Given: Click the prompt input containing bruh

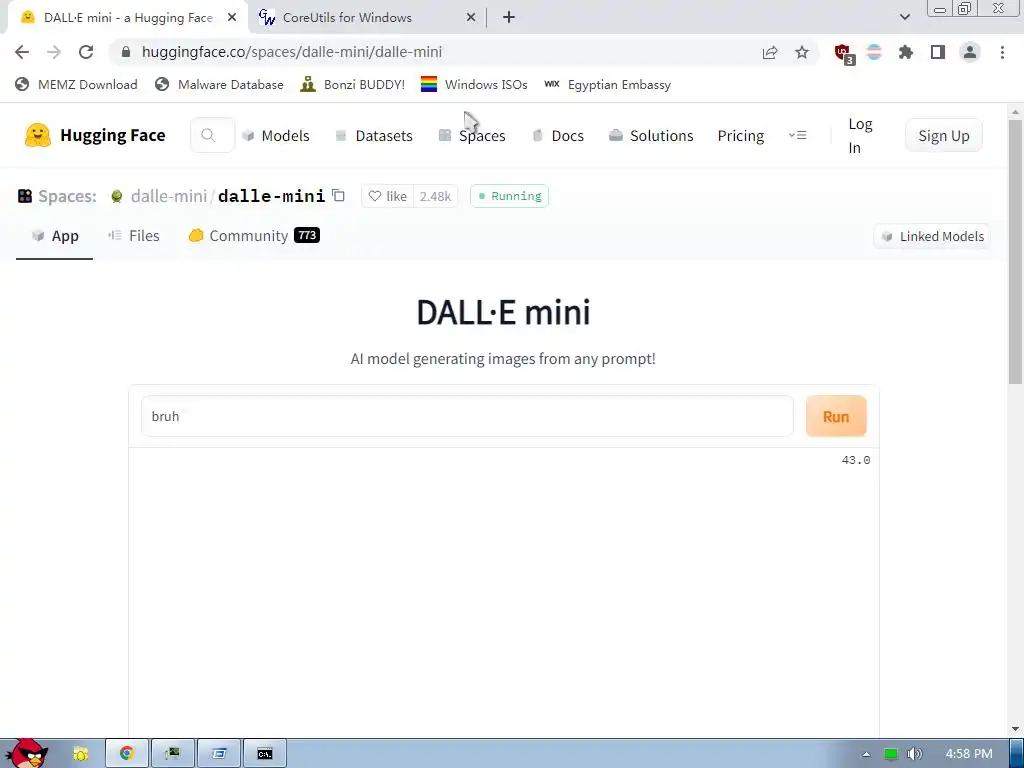Looking at the screenshot, I should (467, 416).
